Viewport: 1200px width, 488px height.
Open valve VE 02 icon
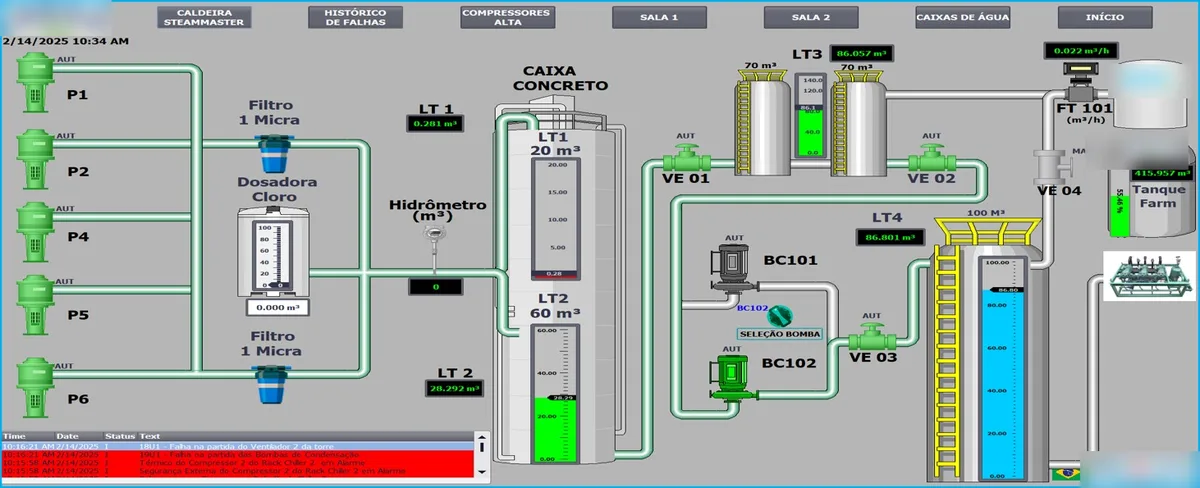pos(932,159)
